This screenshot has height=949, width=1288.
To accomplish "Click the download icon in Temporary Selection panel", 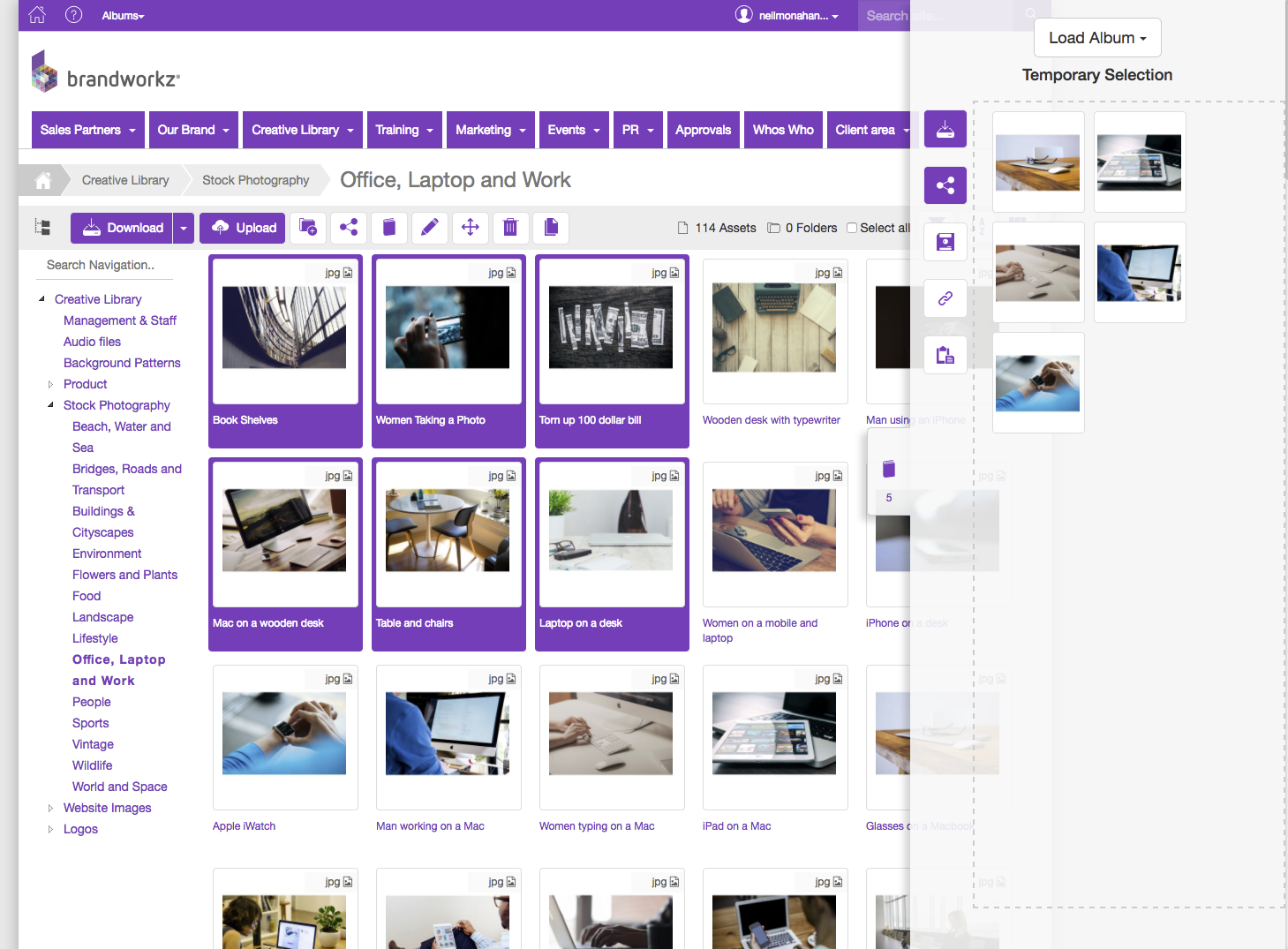I will click(x=945, y=129).
